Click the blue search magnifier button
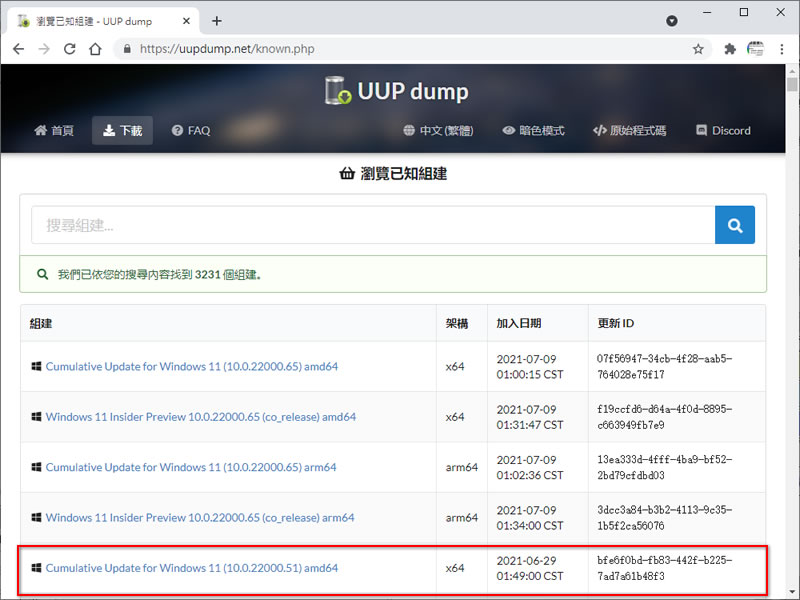 pos(735,225)
